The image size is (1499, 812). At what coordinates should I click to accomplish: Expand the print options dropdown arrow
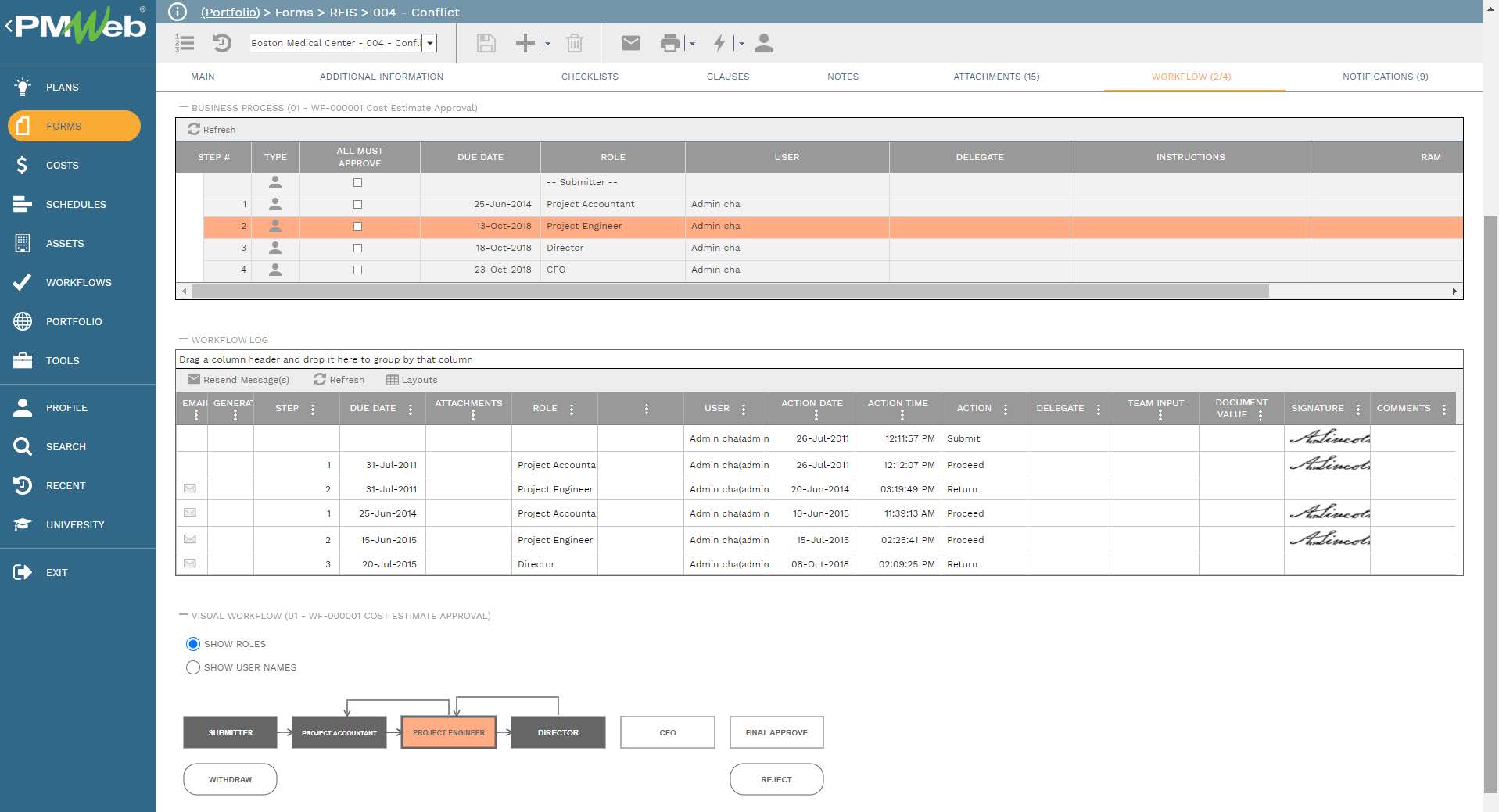(x=692, y=44)
